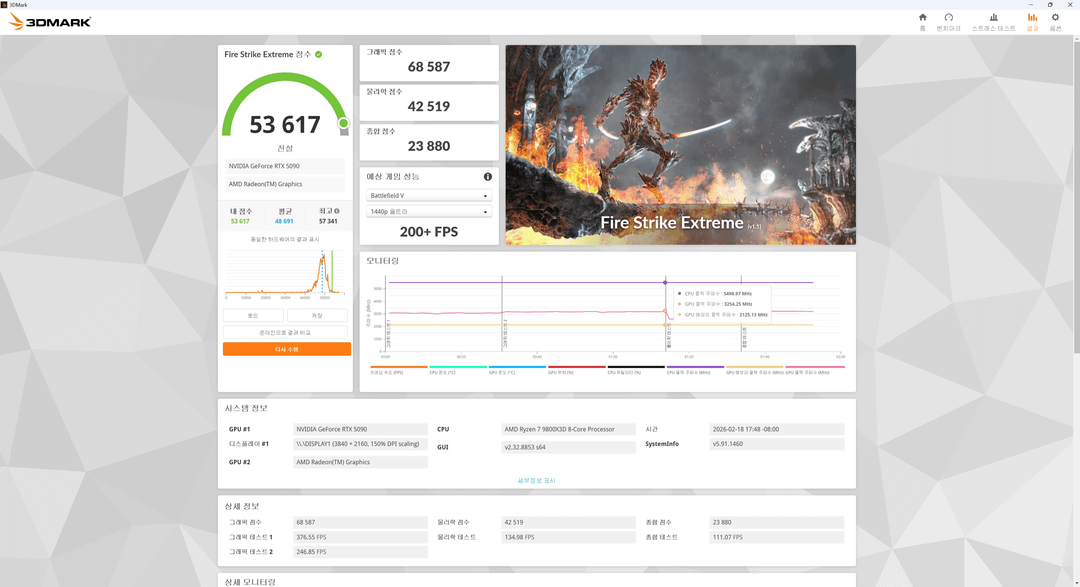Open the Stress Test chart icon
This screenshot has height=587, width=1080.
993,21
